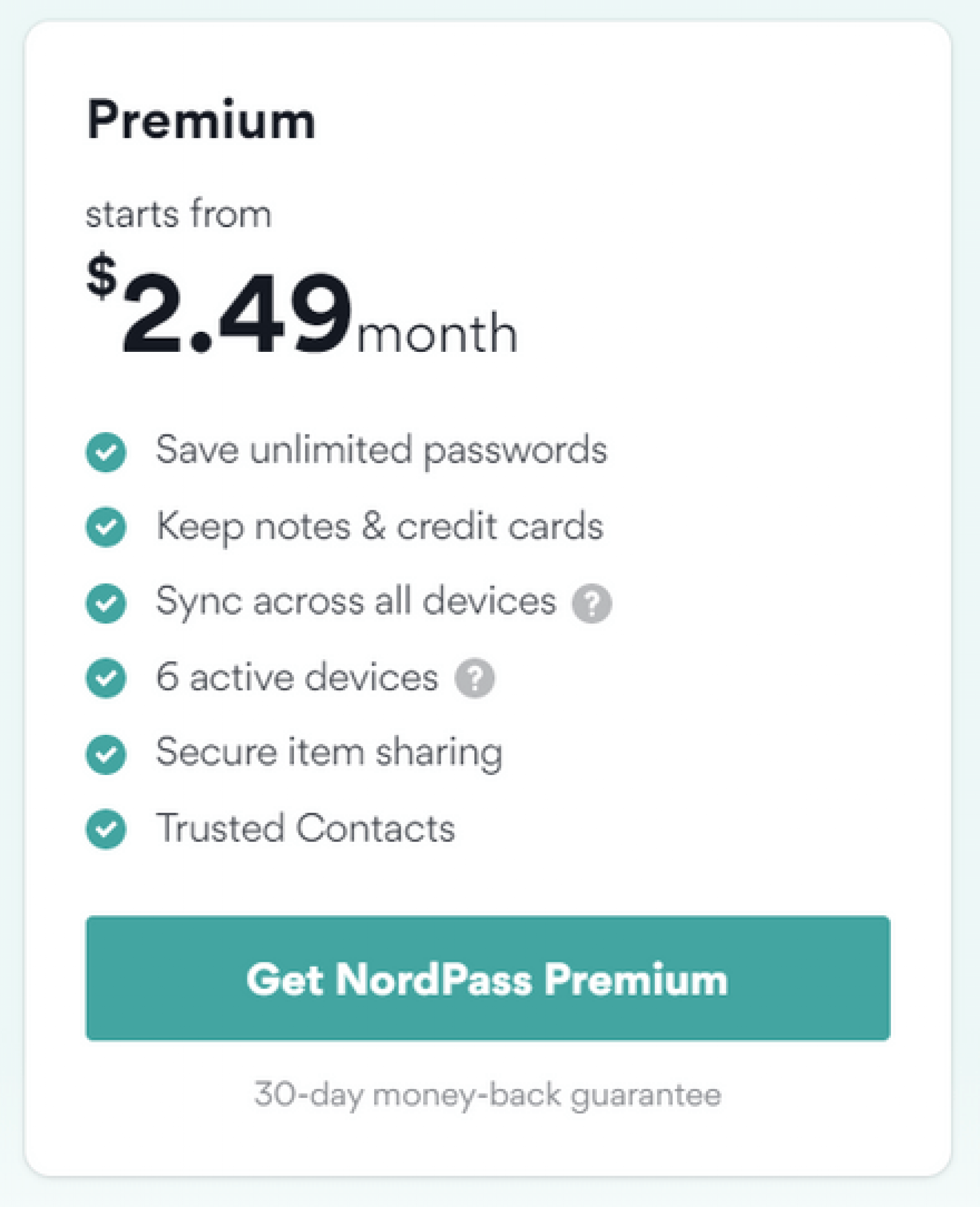Click inside the Premium pricing card
This screenshot has height=1207, width=980.
point(489,884)
